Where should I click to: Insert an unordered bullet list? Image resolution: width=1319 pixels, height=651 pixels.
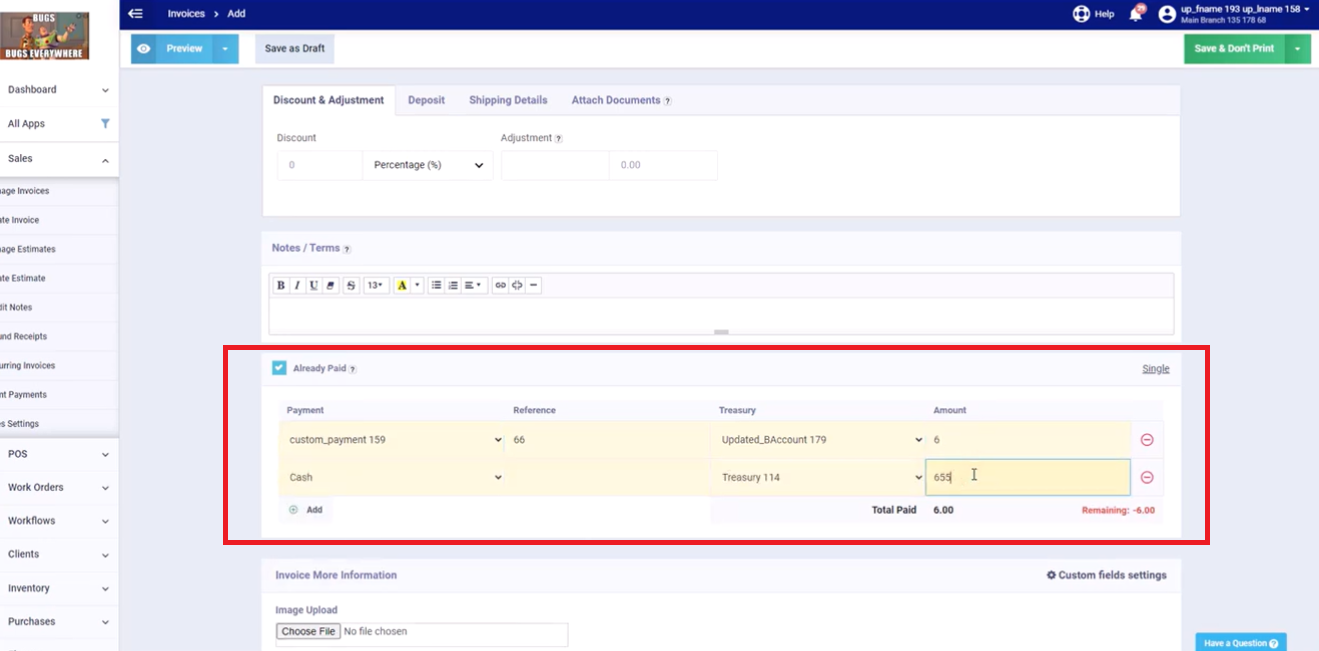[436, 285]
